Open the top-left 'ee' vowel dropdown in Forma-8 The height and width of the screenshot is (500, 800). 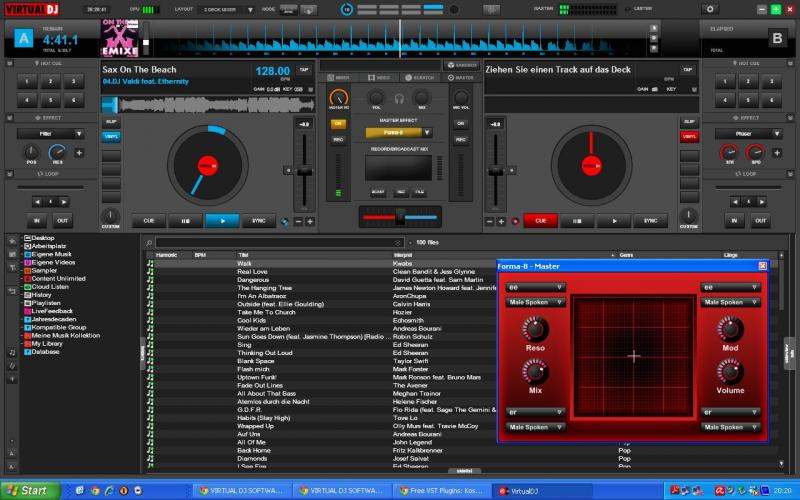(x=536, y=288)
